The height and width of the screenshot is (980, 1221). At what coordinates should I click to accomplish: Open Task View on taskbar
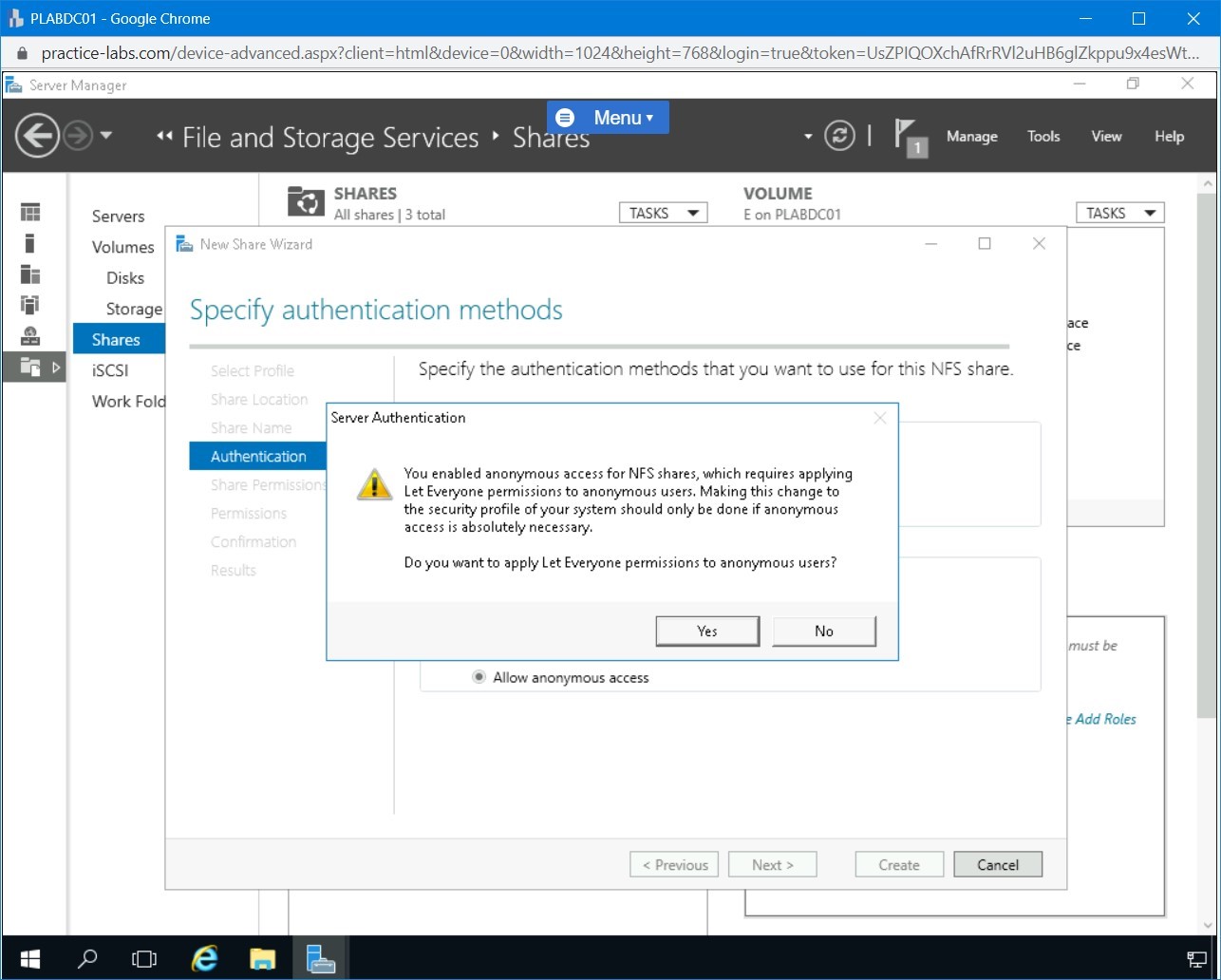[144, 958]
